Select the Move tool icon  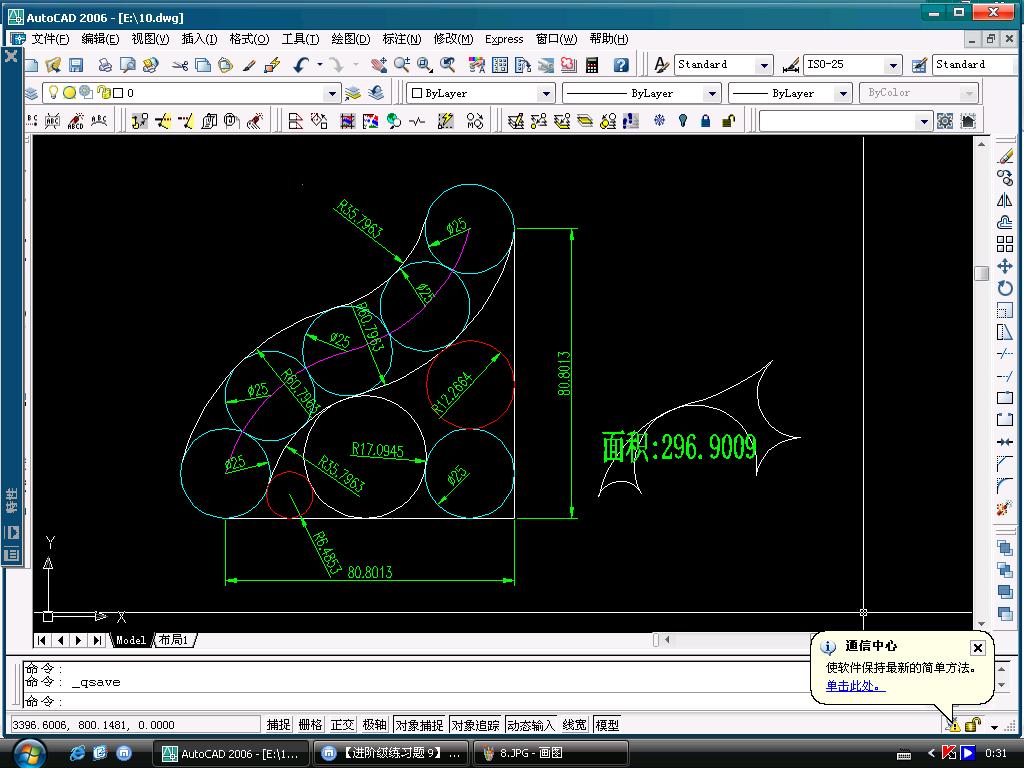click(1005, 266)
